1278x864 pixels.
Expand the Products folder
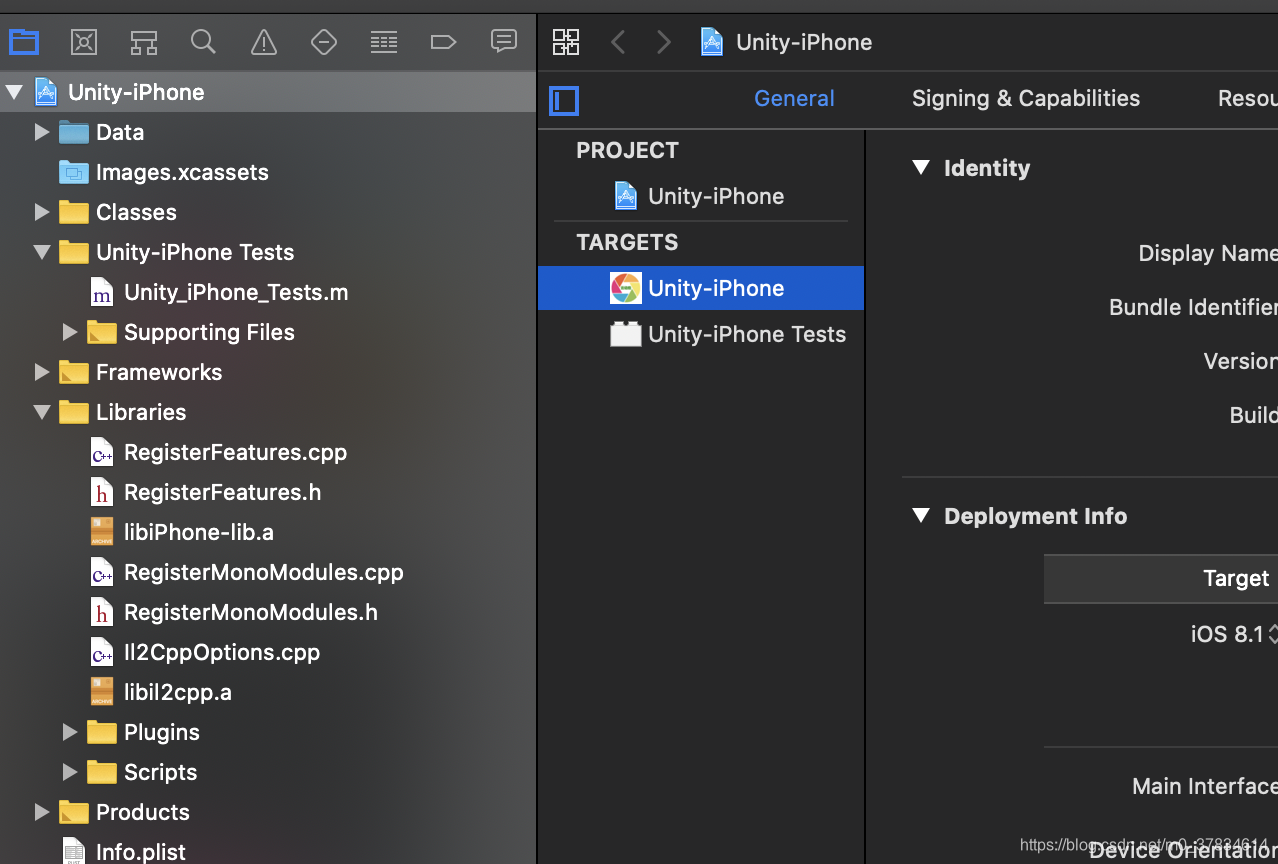tap(41, 812)
